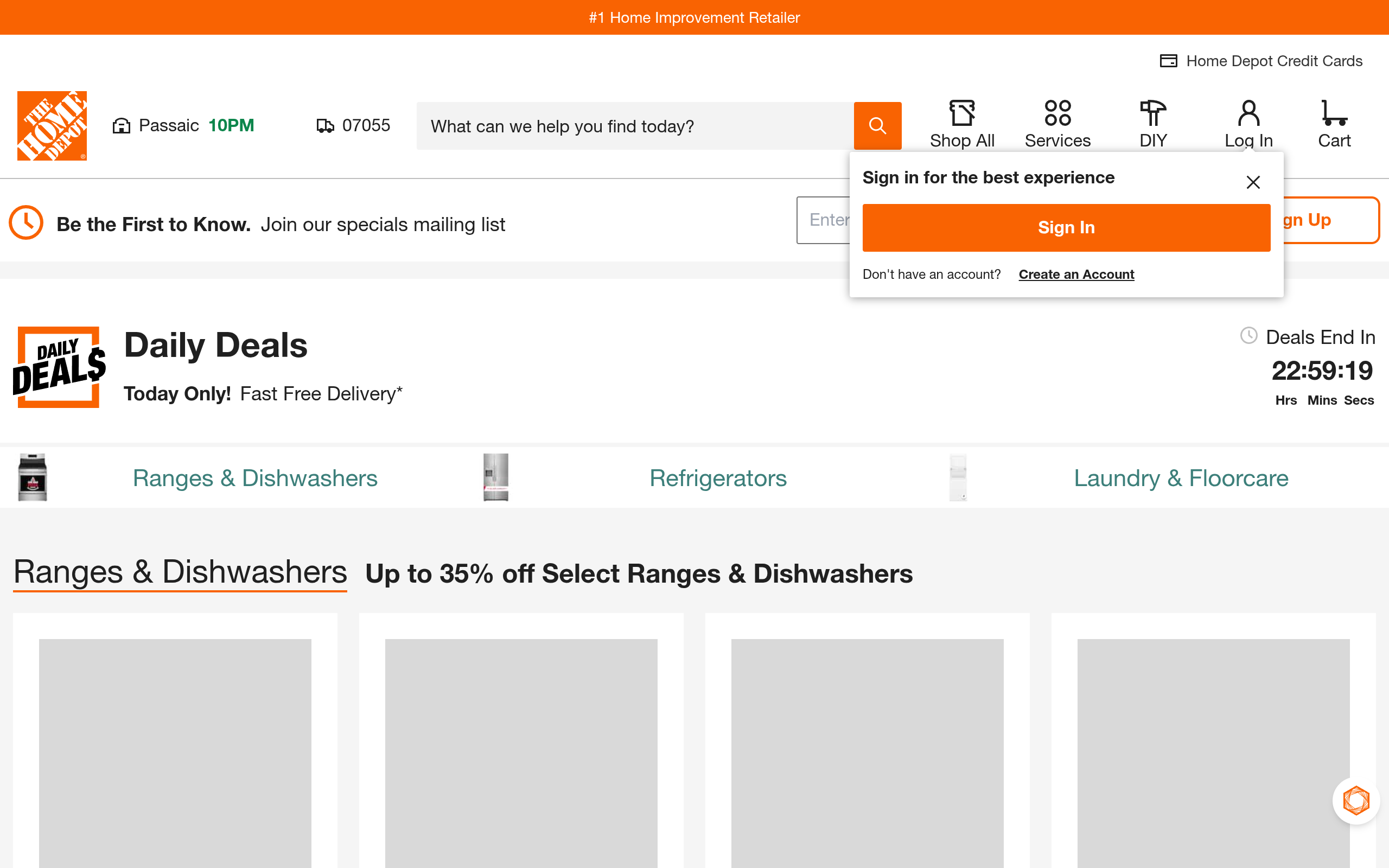Image resolution: width=1389 pixels, height=868 pixels.
Task: Select the Refrigerators tab
Action: [718, 477]
